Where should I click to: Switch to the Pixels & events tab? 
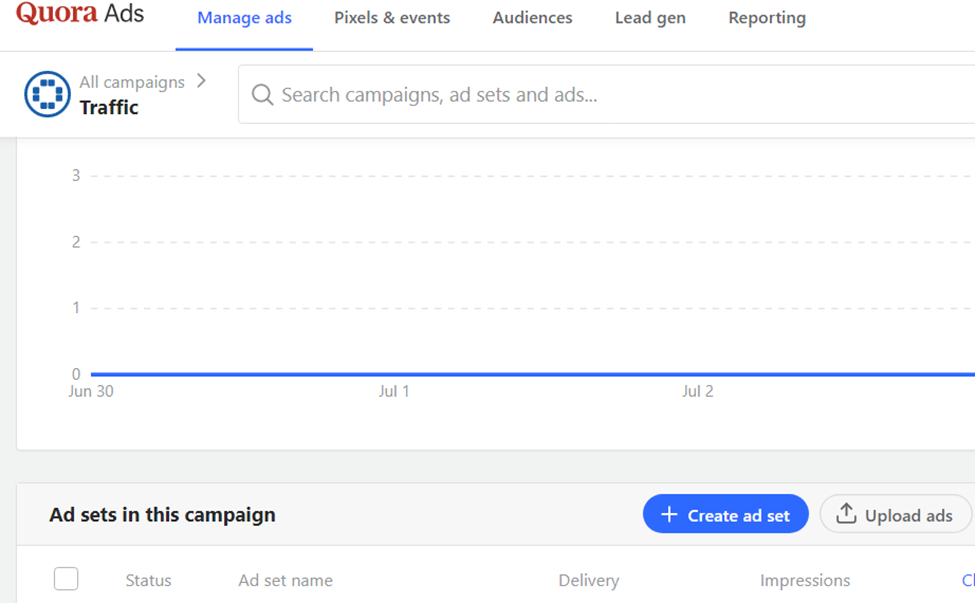(392, 18)
